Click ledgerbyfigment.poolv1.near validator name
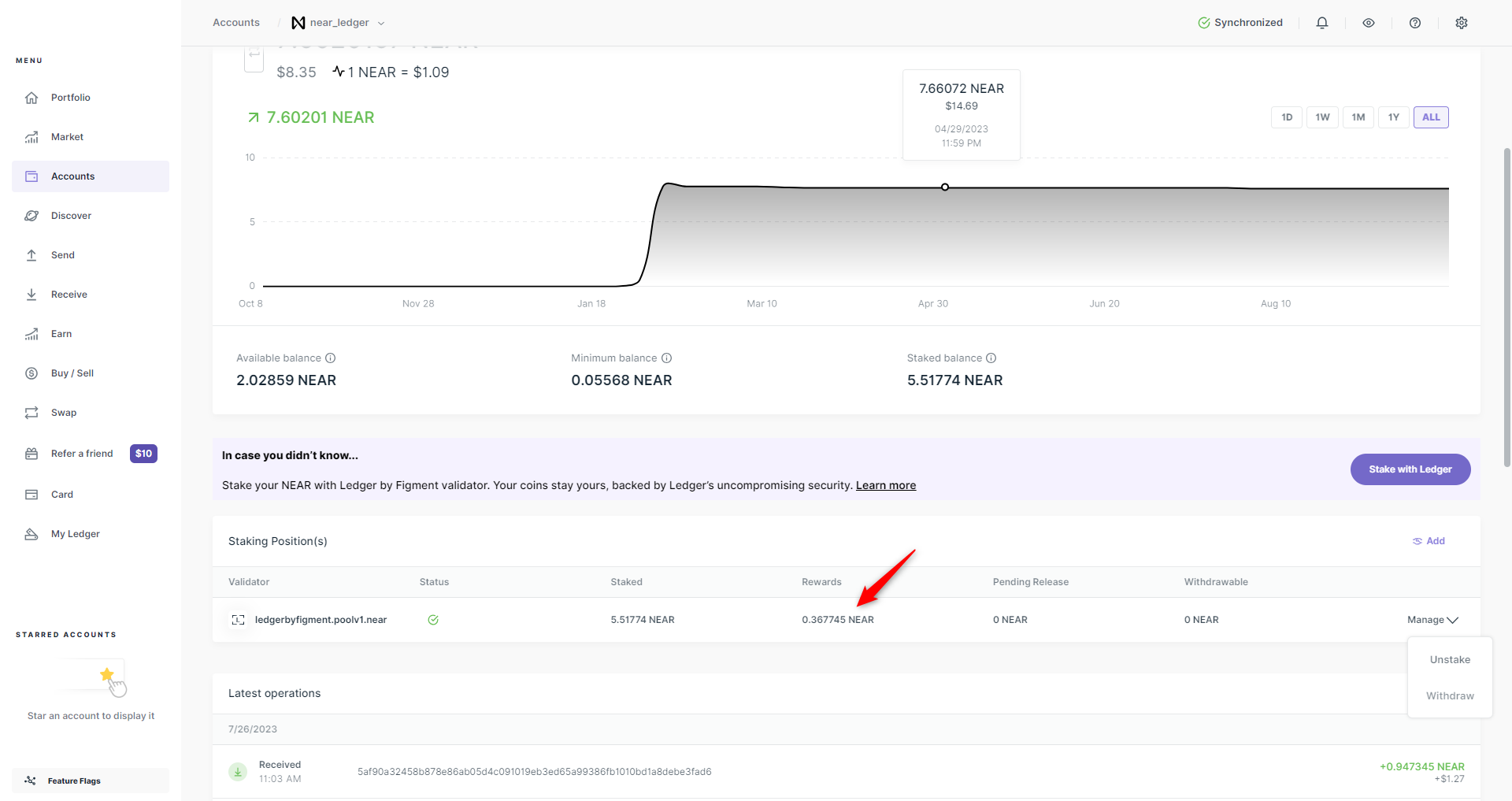Screen dimensions: 1512x801 (x=321, y=620)
